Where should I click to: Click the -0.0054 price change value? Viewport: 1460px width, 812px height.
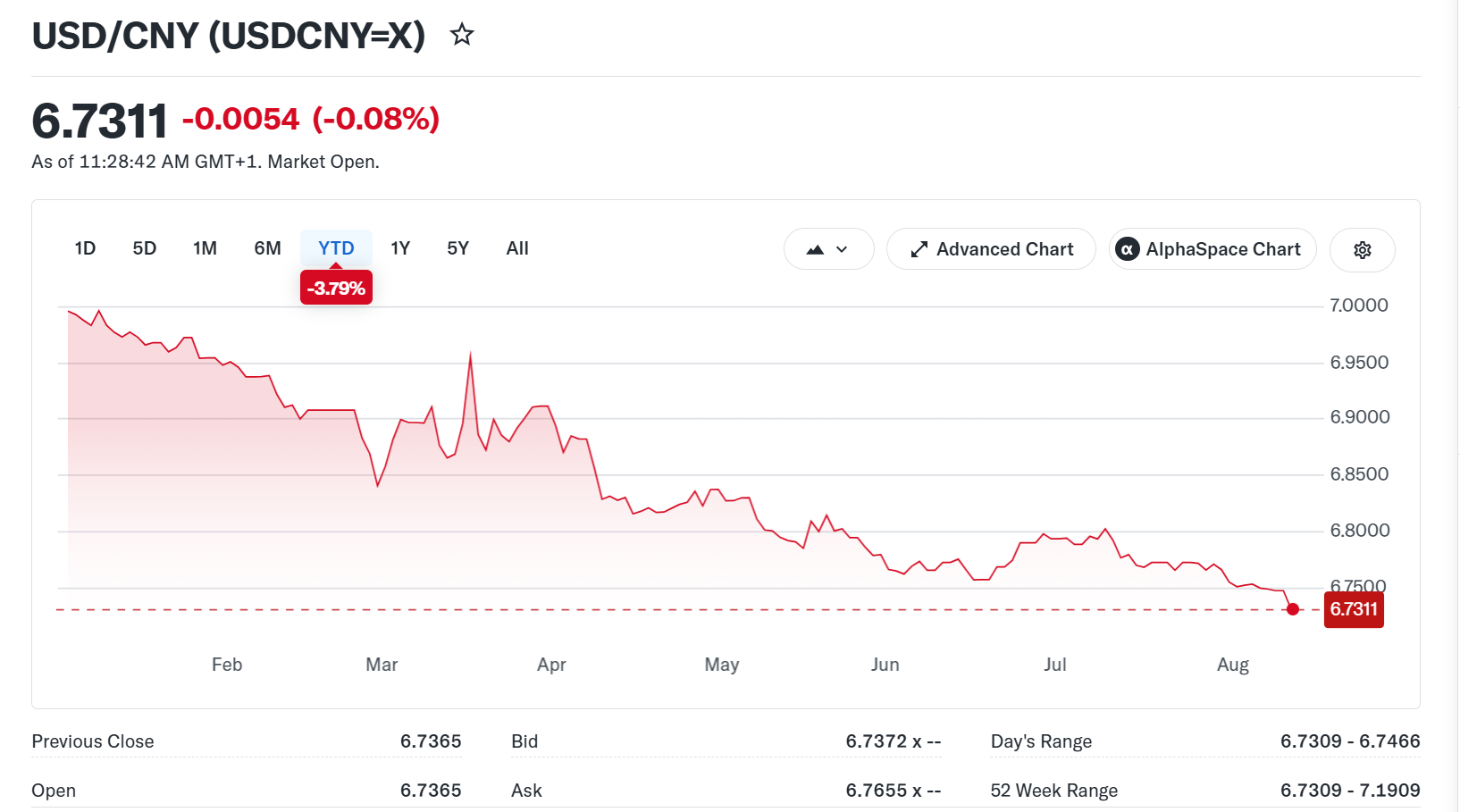point(241,119)
